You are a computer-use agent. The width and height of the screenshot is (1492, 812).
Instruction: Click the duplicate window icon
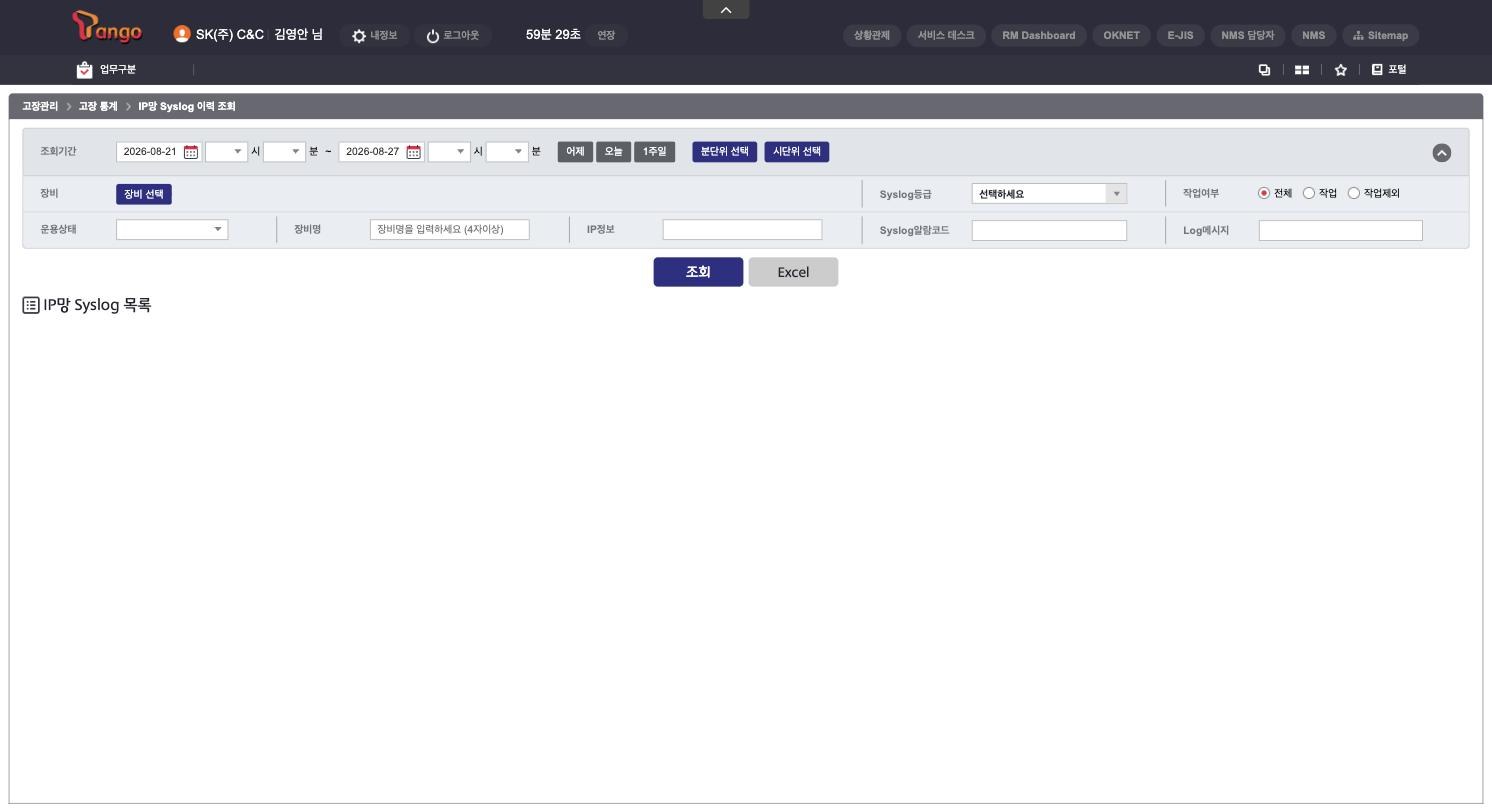[x=1264, y=70]
